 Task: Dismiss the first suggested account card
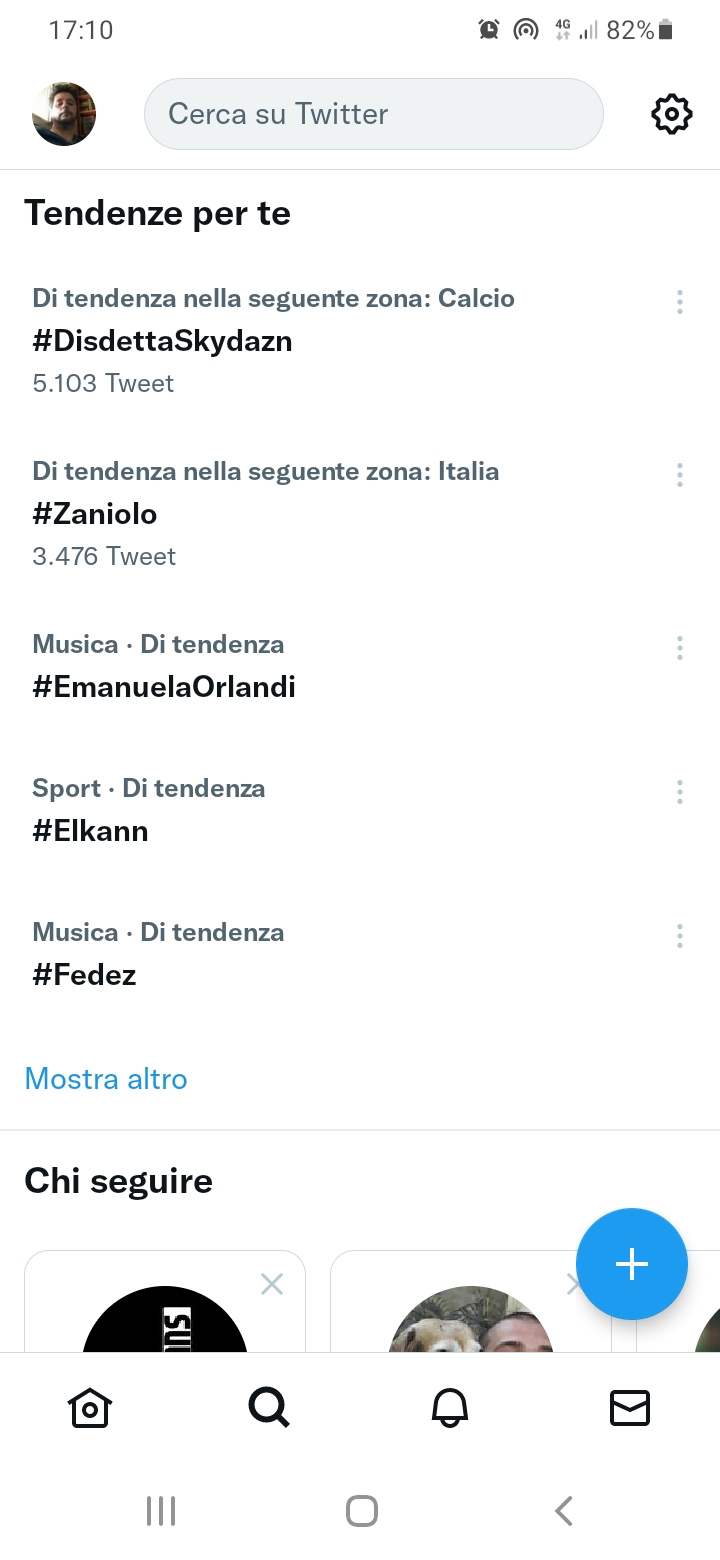tap(271, 1283)
